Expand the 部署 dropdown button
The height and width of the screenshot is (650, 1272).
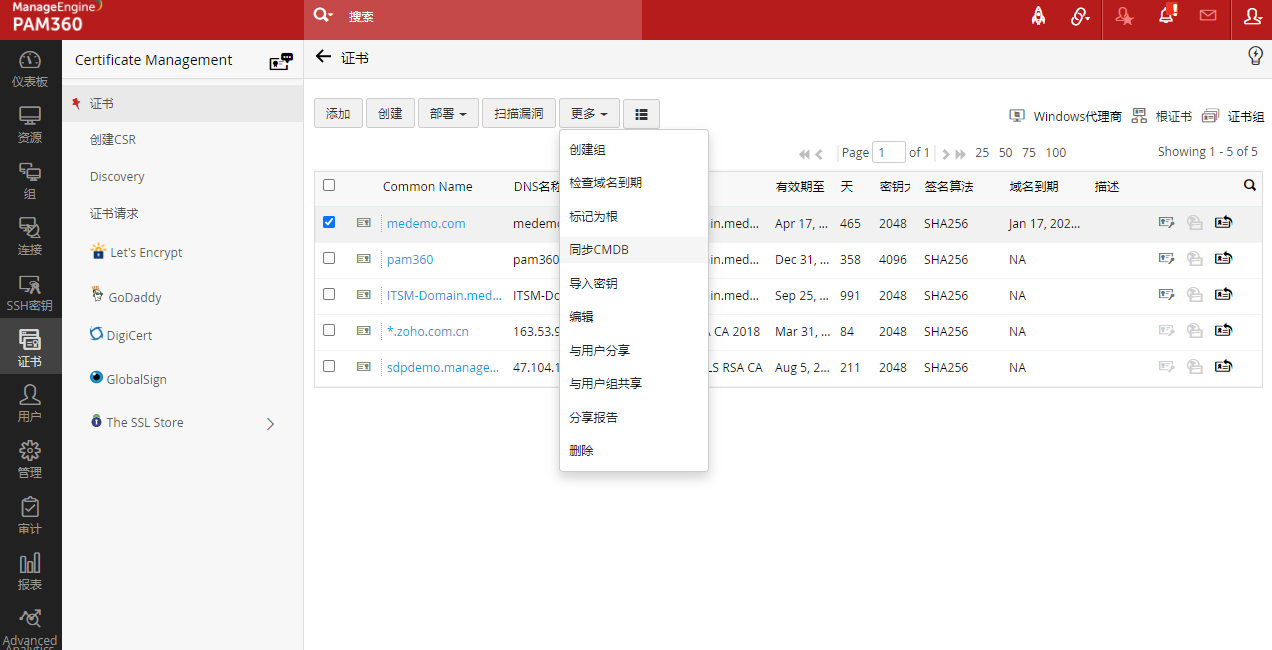[x=448, y=114]
